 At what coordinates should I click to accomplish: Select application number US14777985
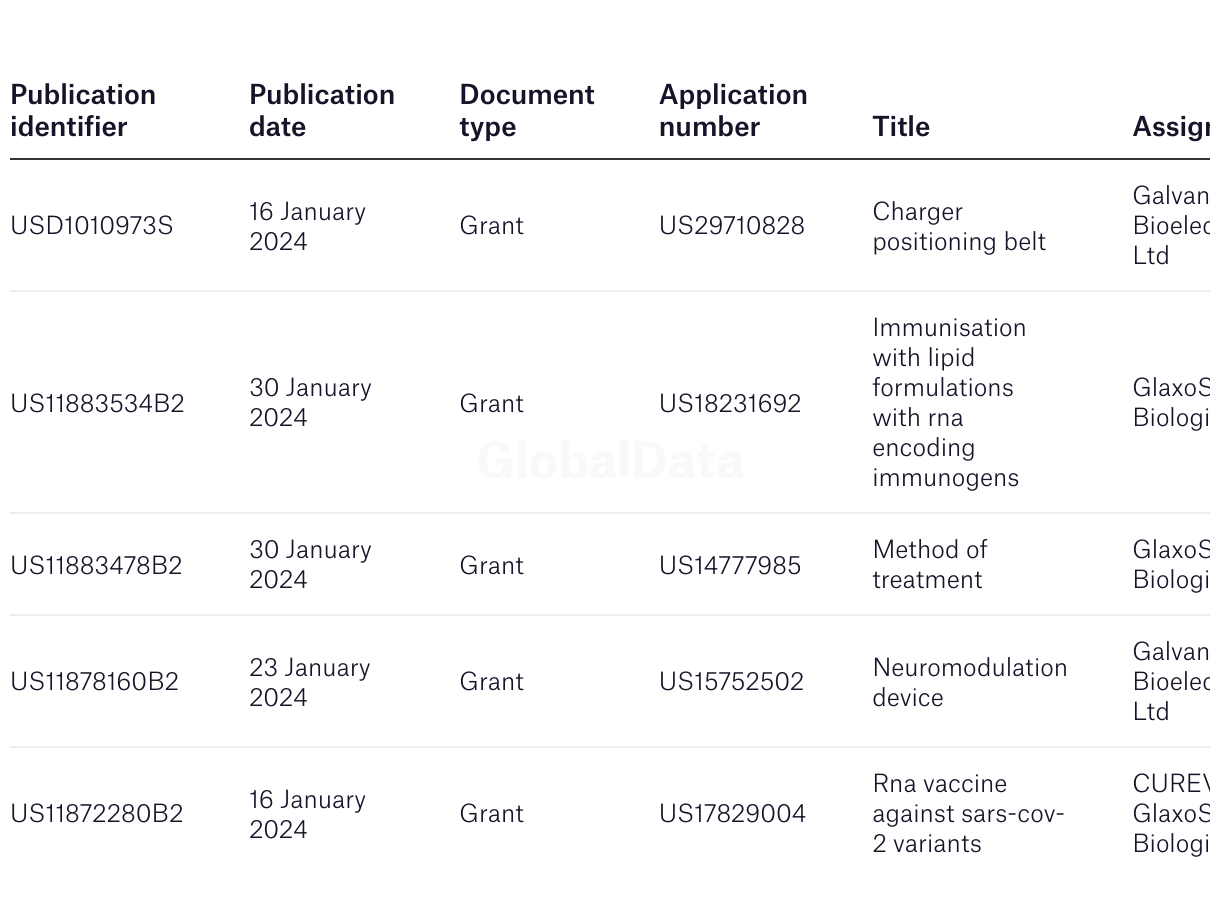tap(730, 566)
